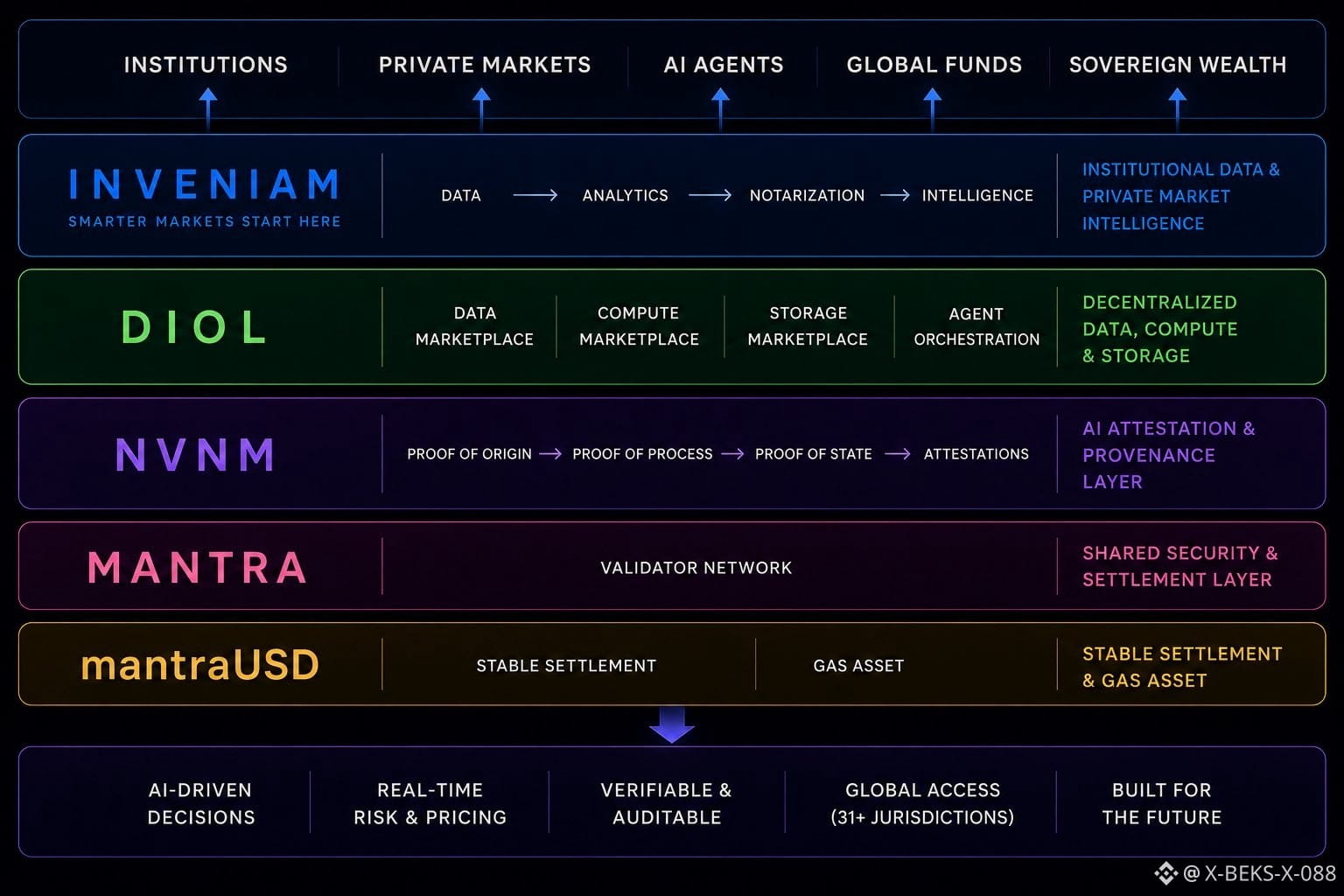The width and height of the screenshot is (1344, 896).
Task: Click the INVENIAM logo text
Action: coord(205,185)
